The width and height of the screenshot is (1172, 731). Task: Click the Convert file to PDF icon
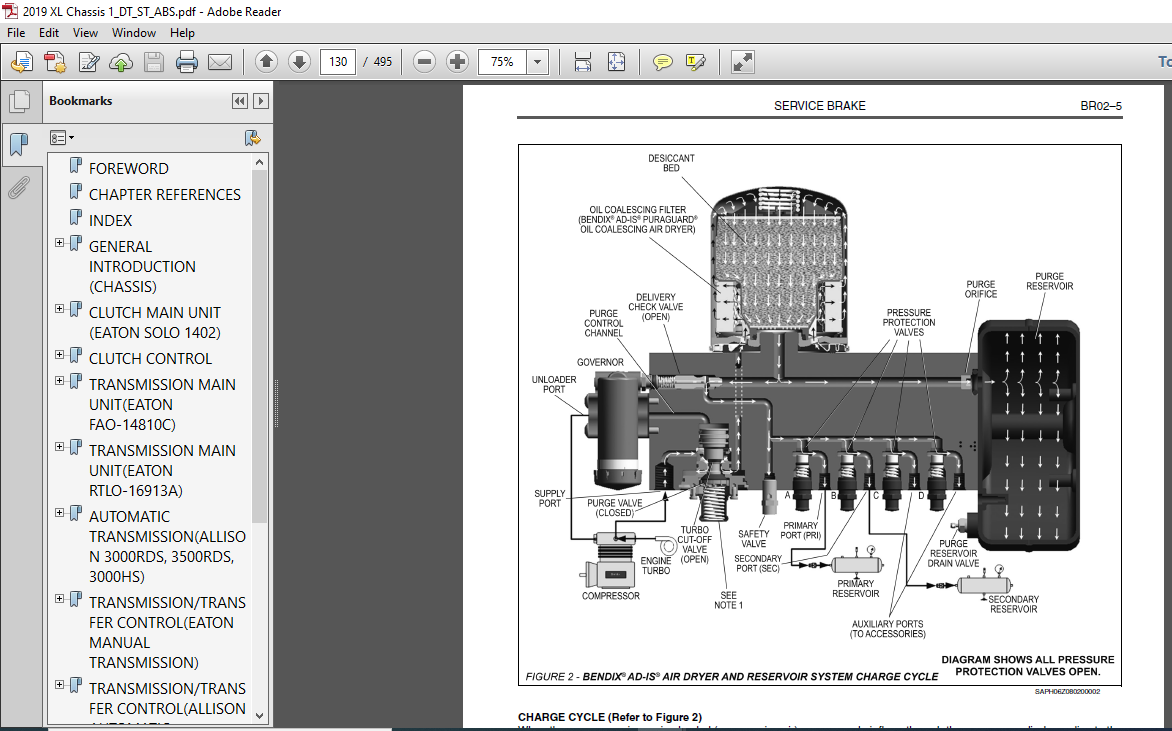pyautogui.click(x=55, y=62)
